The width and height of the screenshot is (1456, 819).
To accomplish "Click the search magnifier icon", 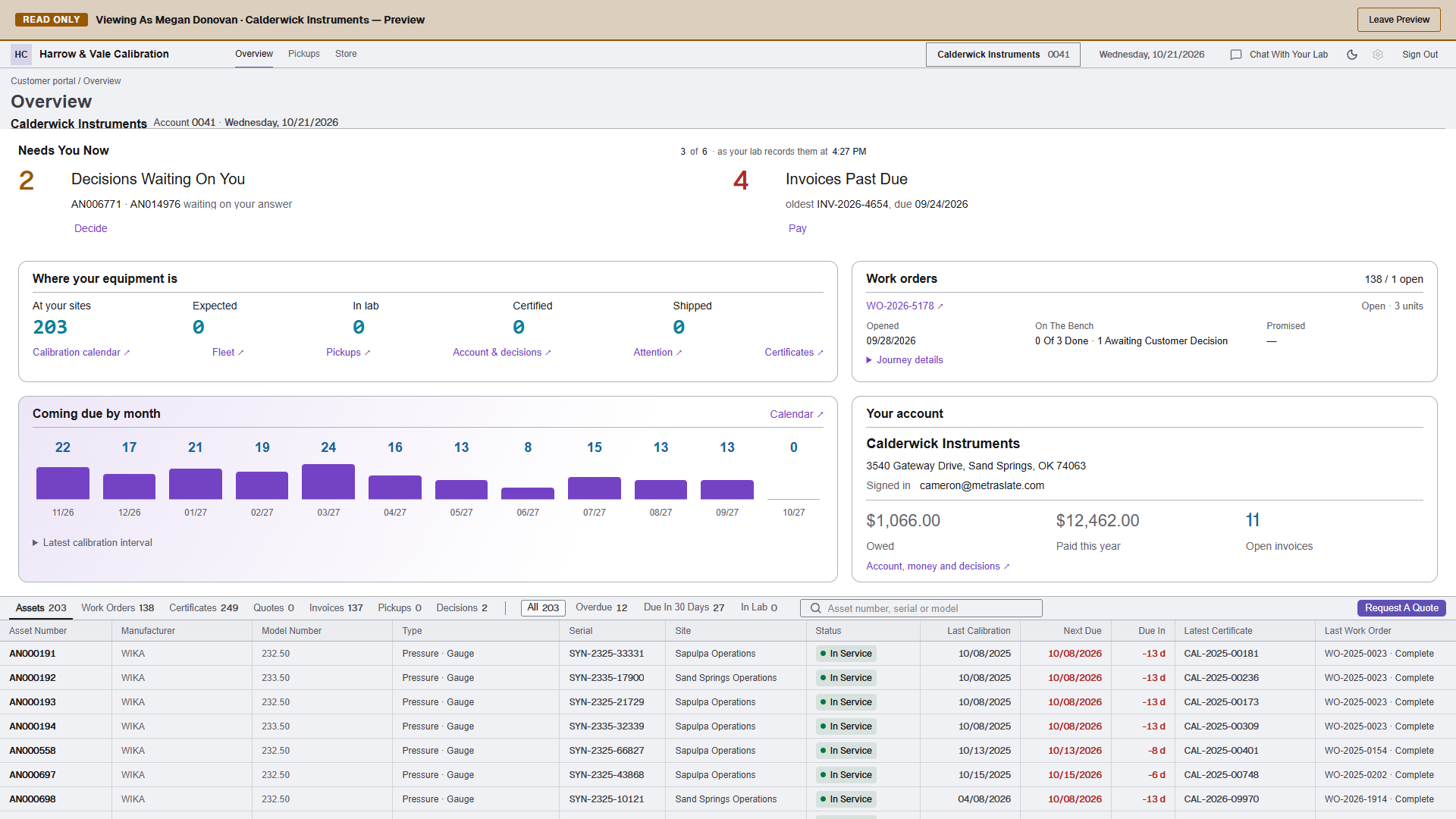I will click(x=816, y=608).
